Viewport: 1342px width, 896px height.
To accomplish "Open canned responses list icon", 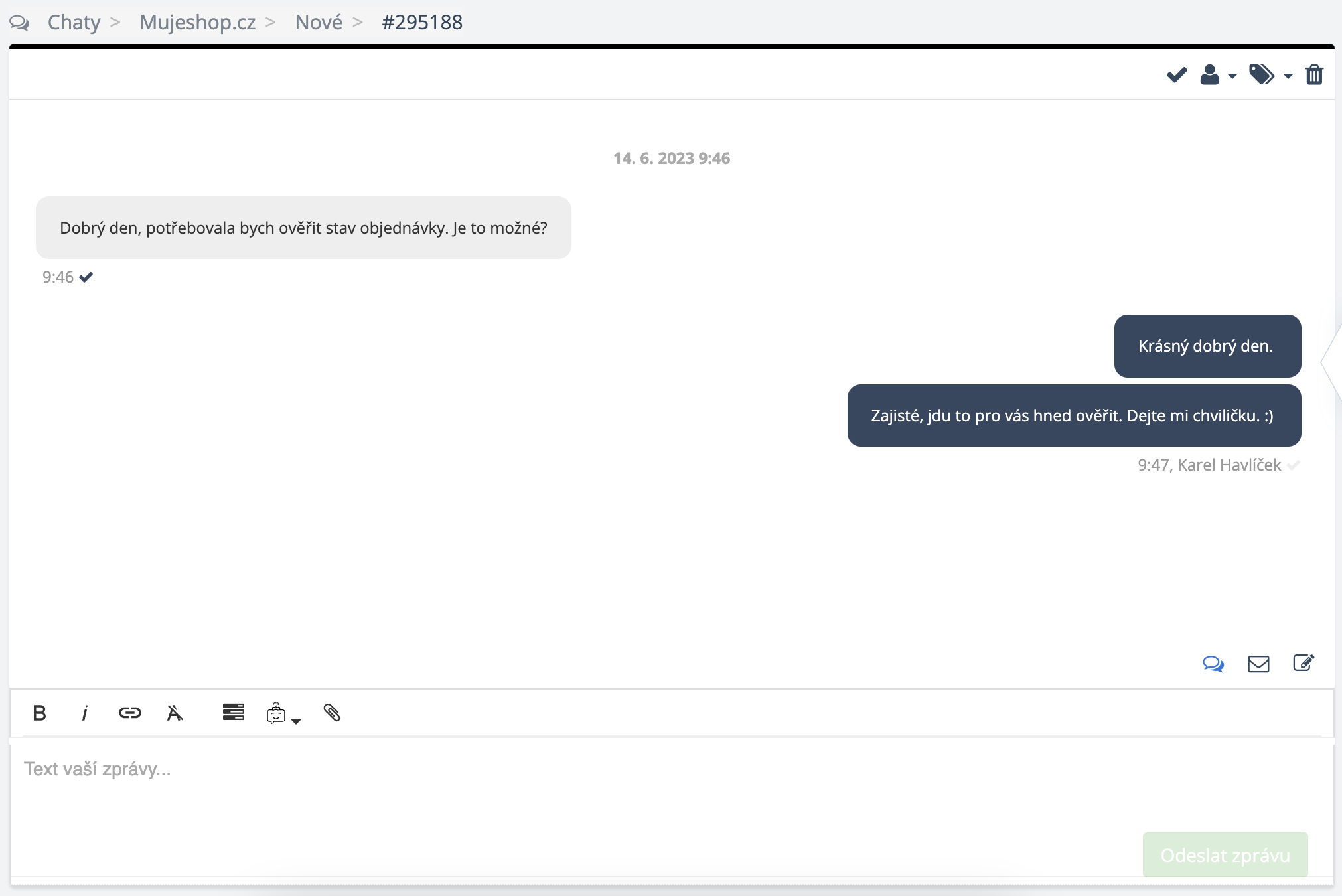I will point(233,712).
